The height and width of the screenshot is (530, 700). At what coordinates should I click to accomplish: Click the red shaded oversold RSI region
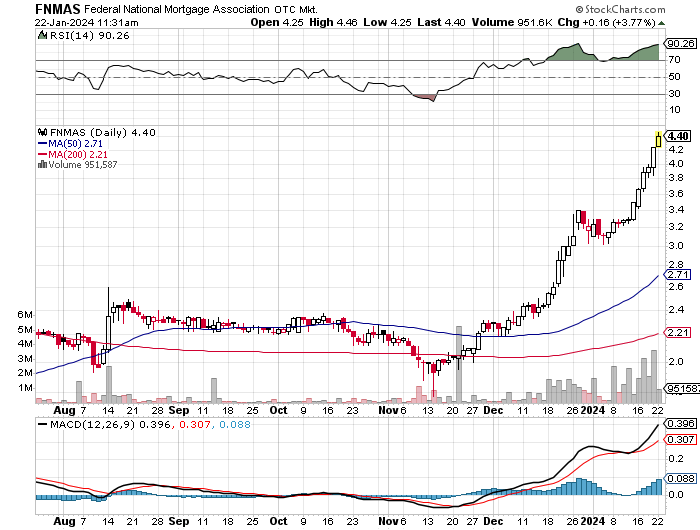click(424, 97)
